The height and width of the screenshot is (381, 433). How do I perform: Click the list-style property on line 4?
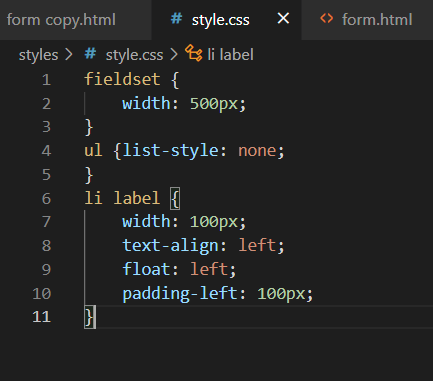tap(170, 151)
